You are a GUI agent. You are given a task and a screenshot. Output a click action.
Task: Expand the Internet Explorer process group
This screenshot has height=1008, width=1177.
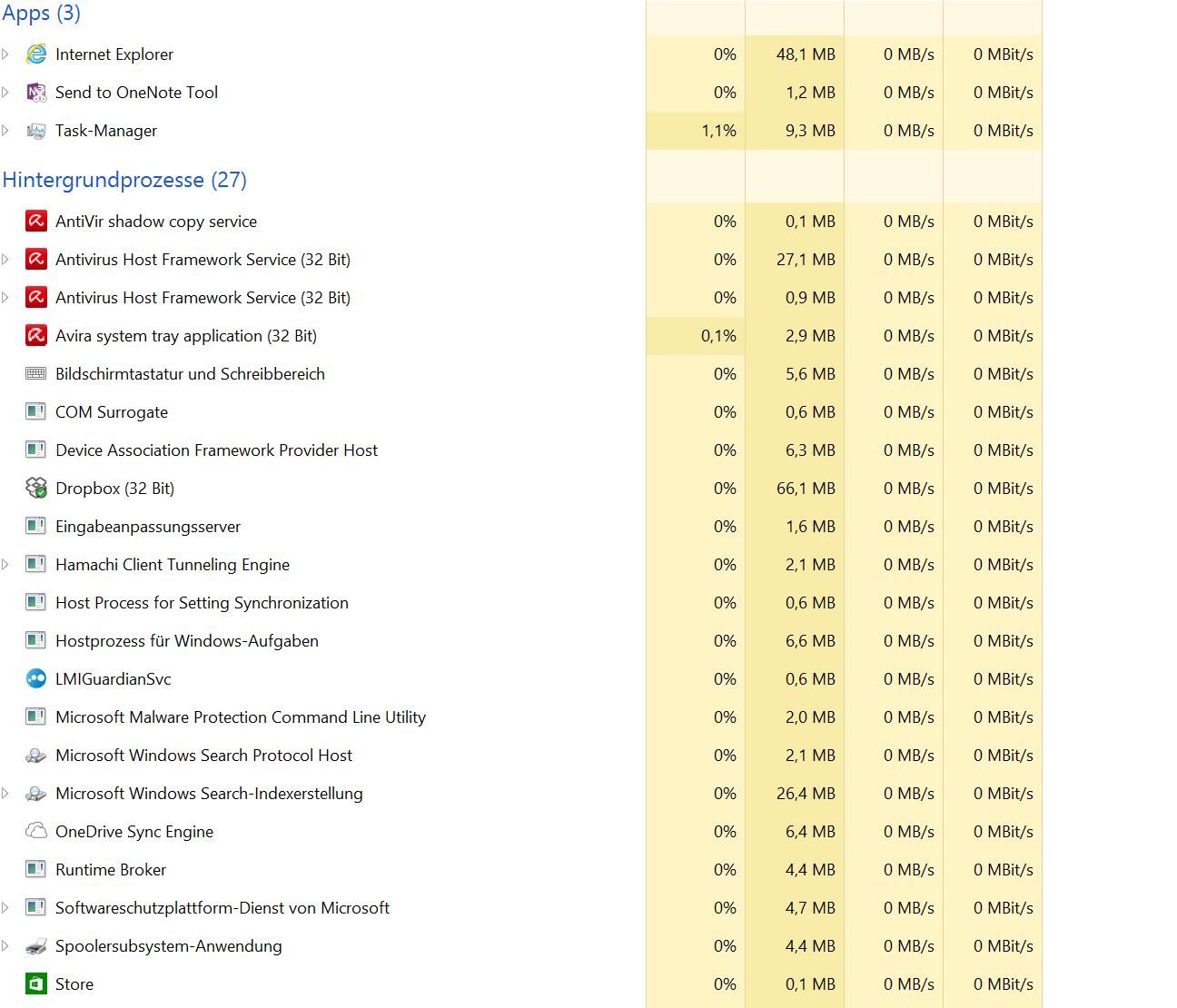pyautogui.click(x=5, y=54)
